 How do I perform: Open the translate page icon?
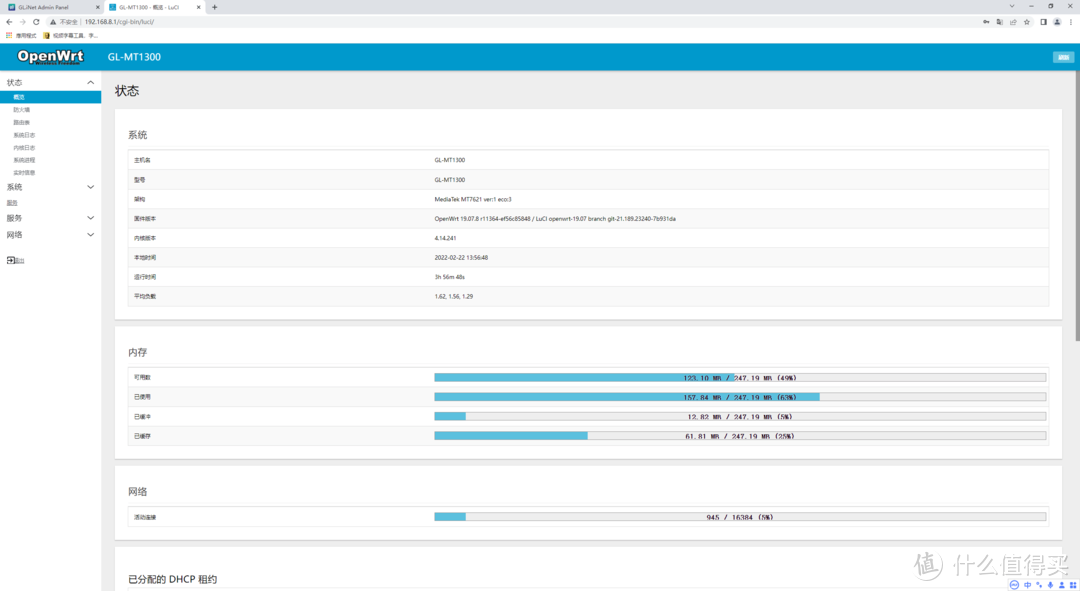(x=999, y=21)
